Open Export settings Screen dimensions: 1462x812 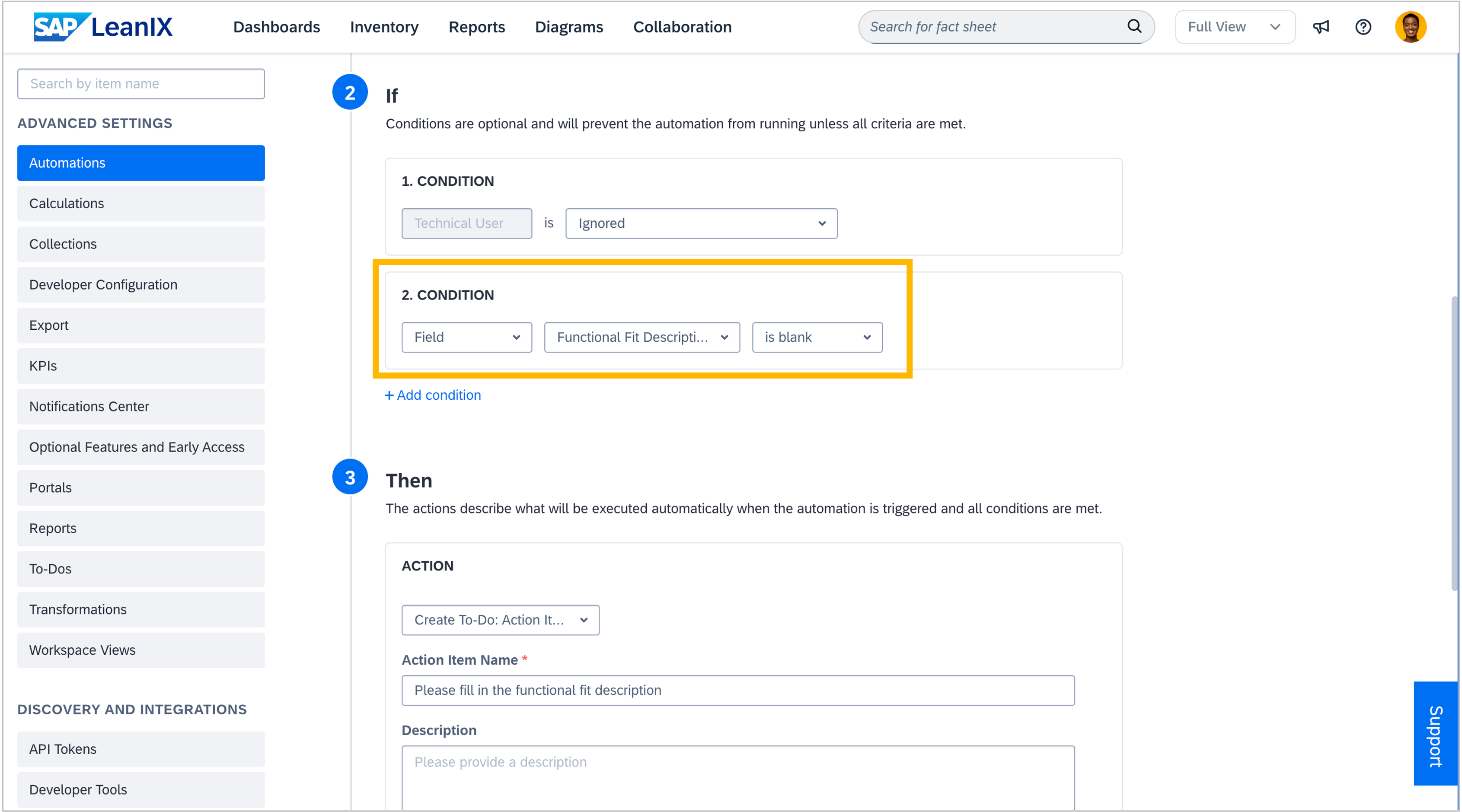click(x=141, y=325)
